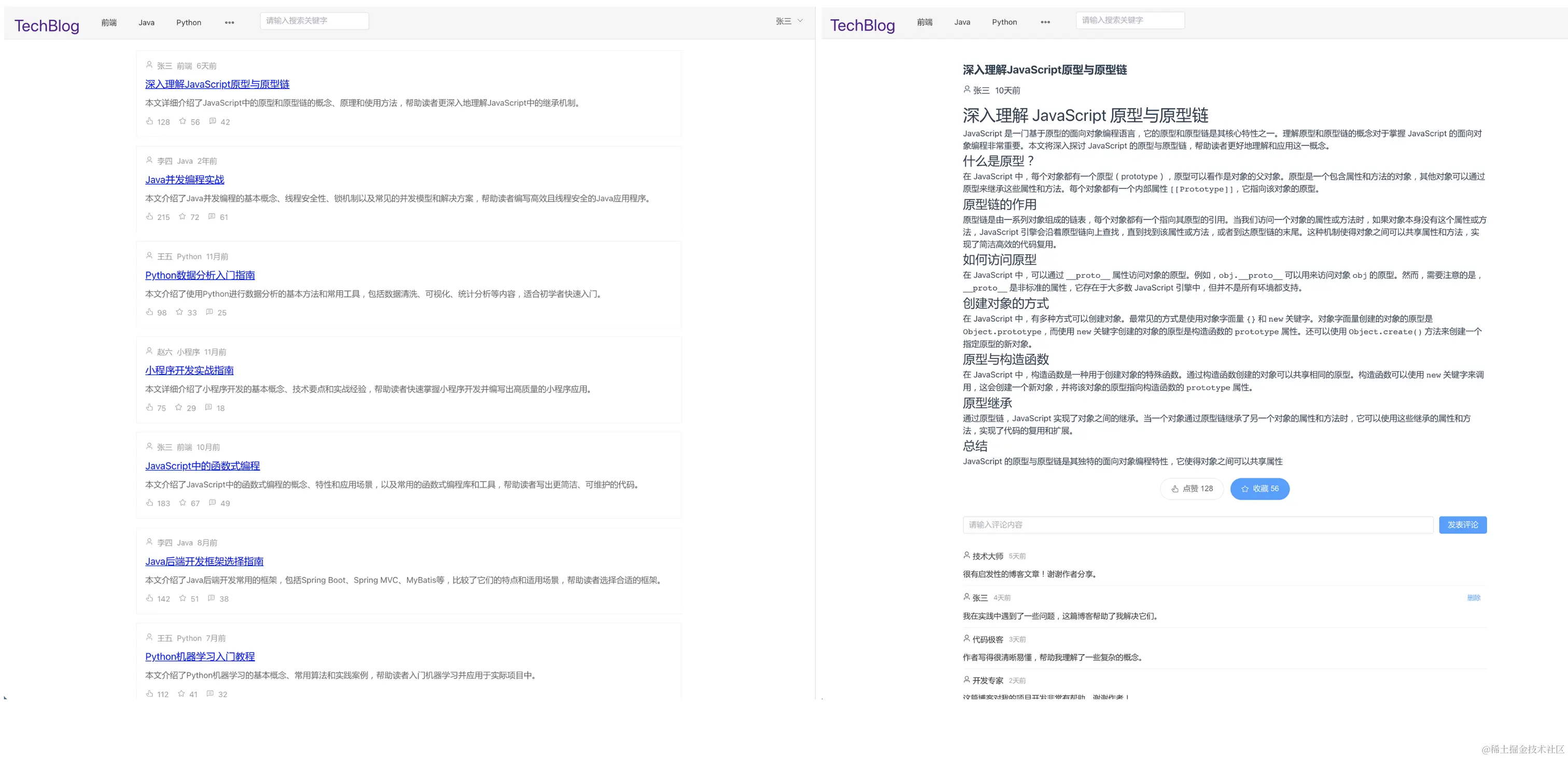The width and height of the screenshot is (1568, 758).
Task: Click the thumbs-up icon on 深入理解JavaScript原型与原型链 card
Action: point(150,122)
